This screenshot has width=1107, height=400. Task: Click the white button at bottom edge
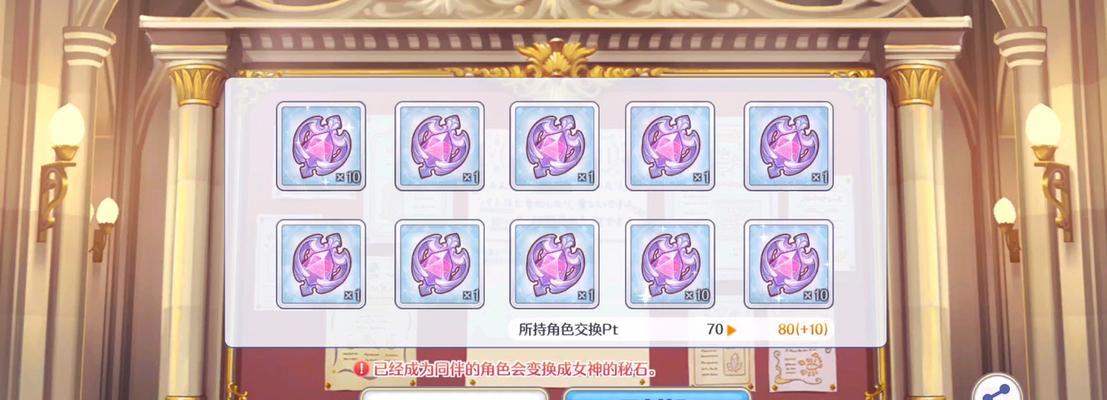tap(454, 394)
